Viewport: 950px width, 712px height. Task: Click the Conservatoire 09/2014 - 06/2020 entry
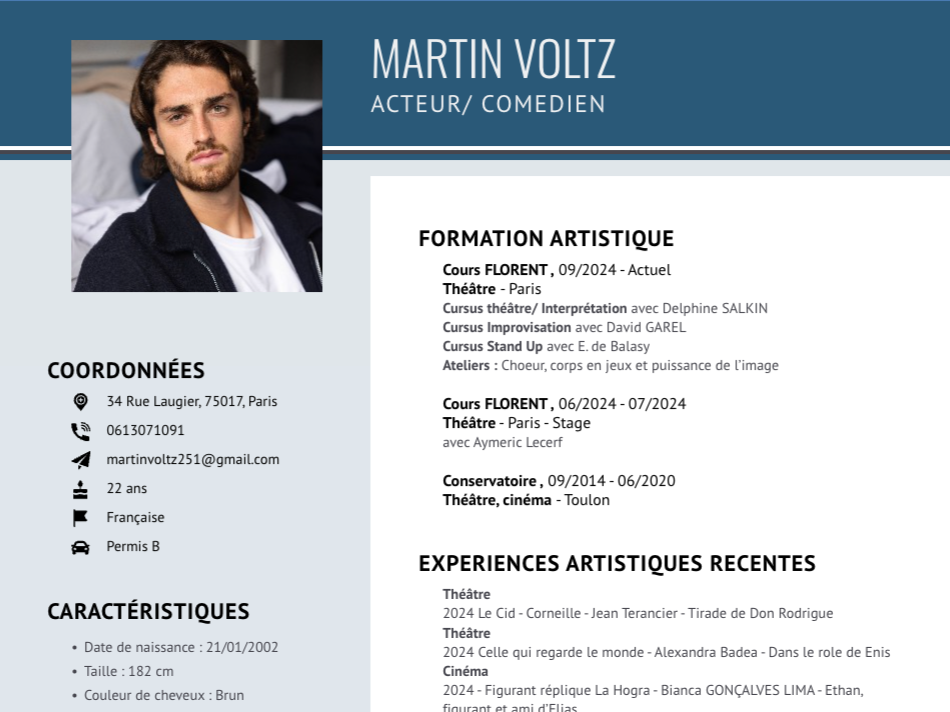559,481
